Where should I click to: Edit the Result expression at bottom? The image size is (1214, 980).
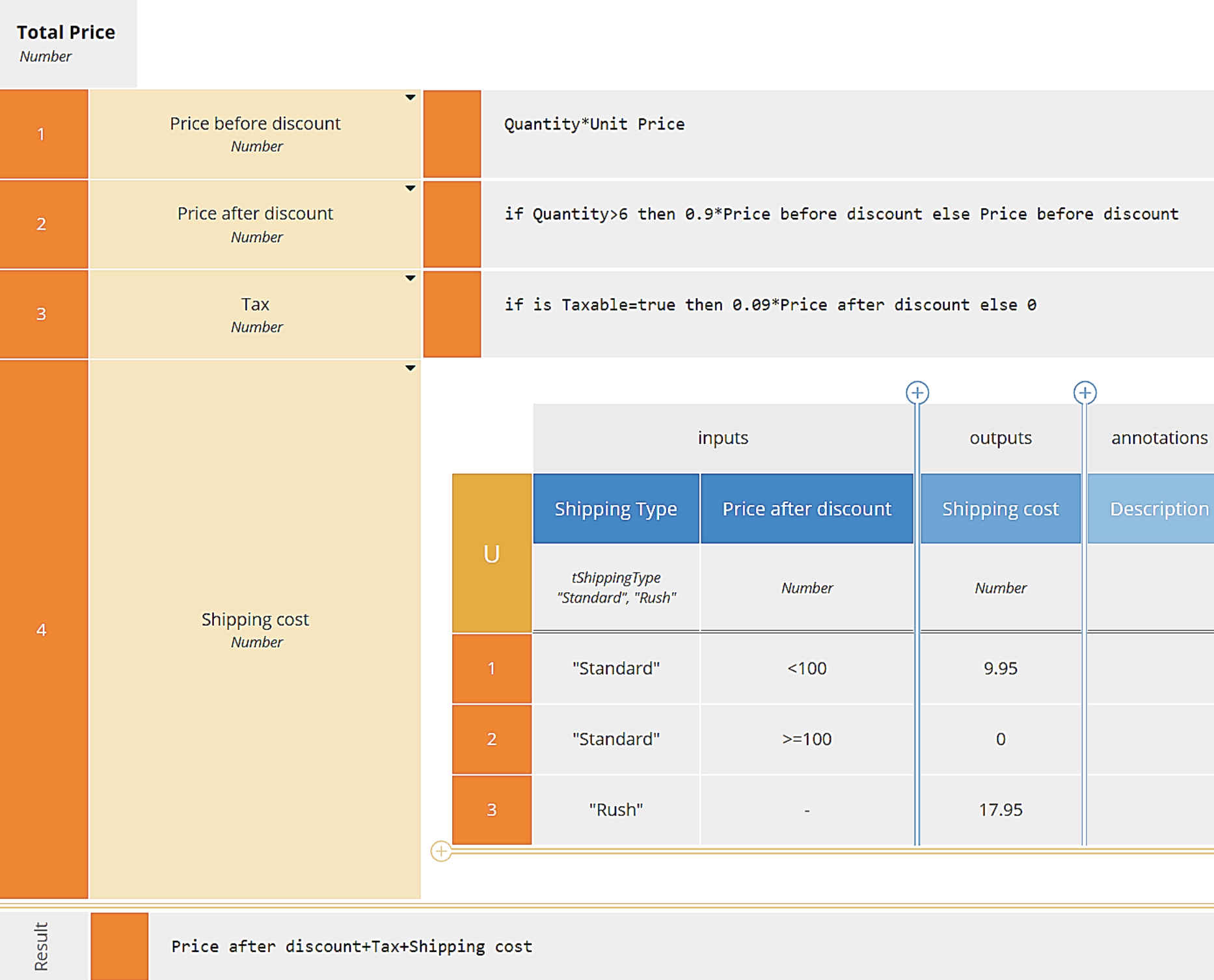[351, 946]
